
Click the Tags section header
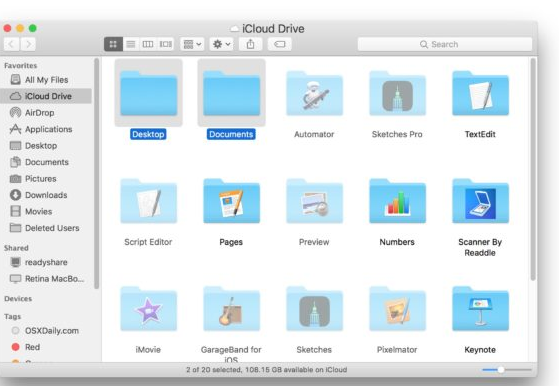(12, 316)
